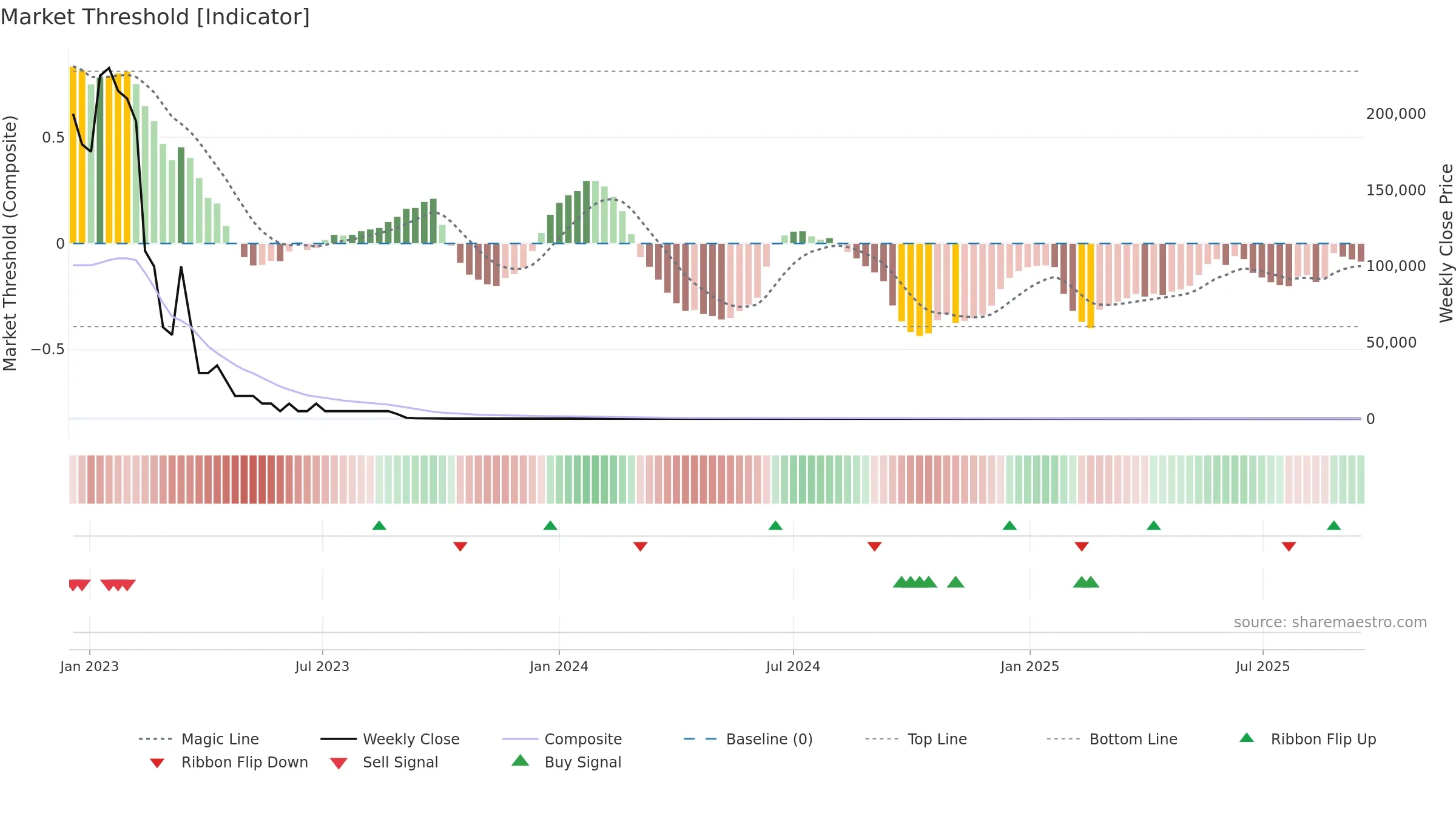Click the red flip-down triangle after Jul 2024

(x=874, y=547)
